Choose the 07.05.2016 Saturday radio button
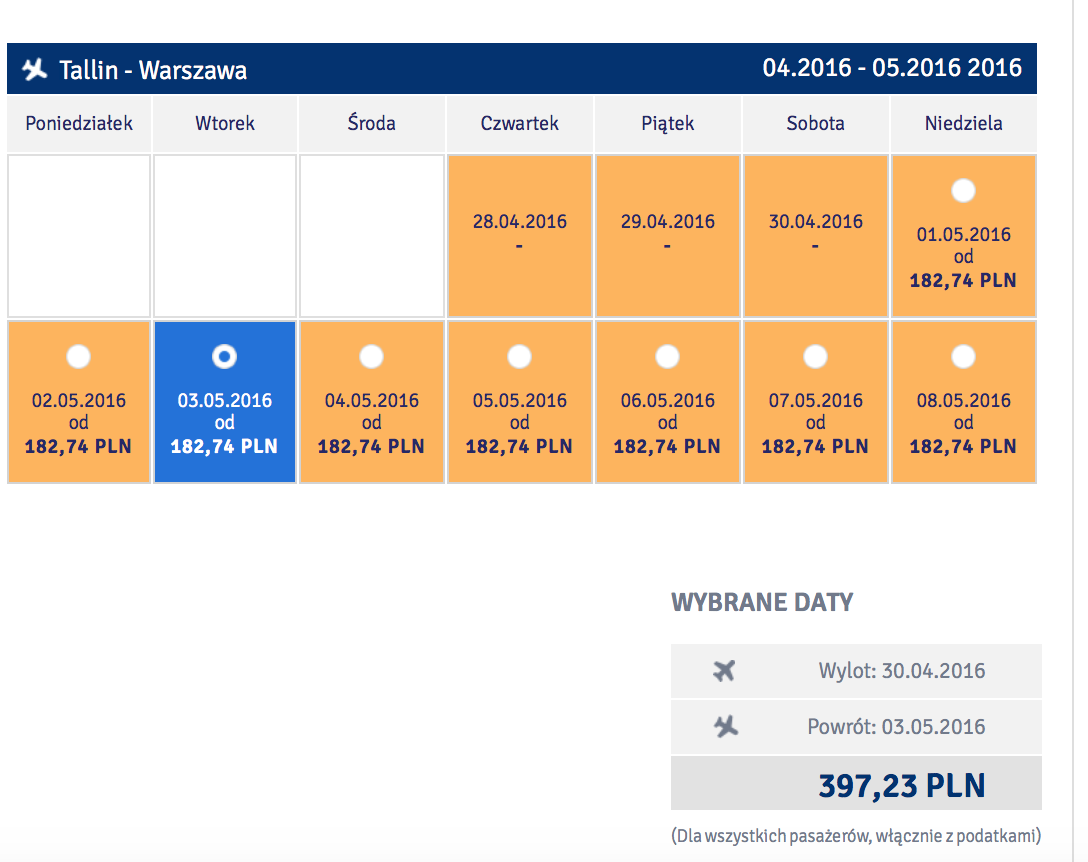 coord(815,357)
